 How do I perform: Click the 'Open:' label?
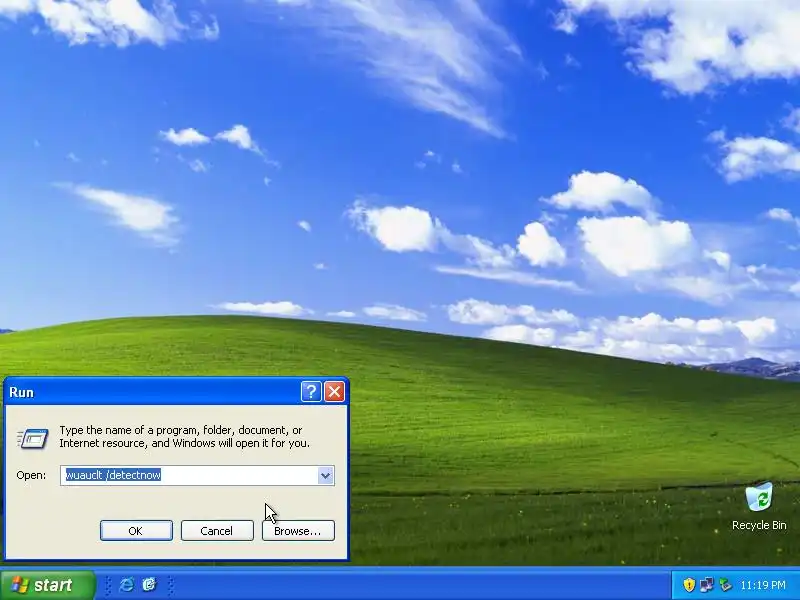pos(31,475)
